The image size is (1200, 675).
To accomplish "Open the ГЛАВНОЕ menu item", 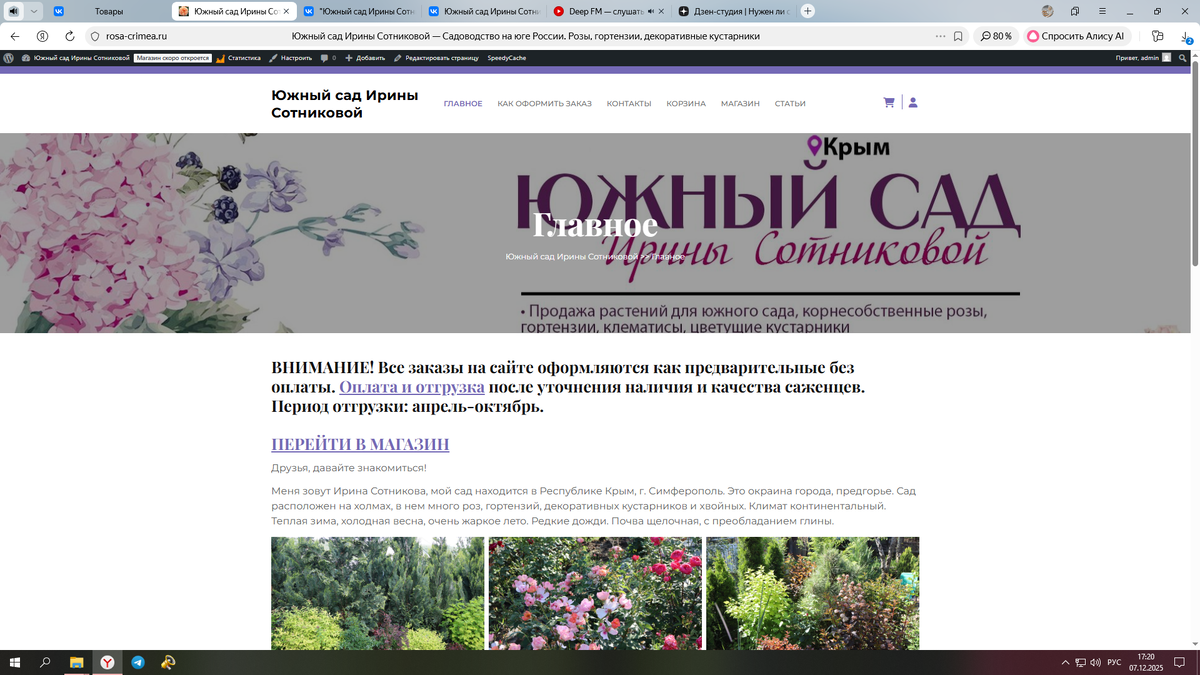I will click(x=463, y=103).
